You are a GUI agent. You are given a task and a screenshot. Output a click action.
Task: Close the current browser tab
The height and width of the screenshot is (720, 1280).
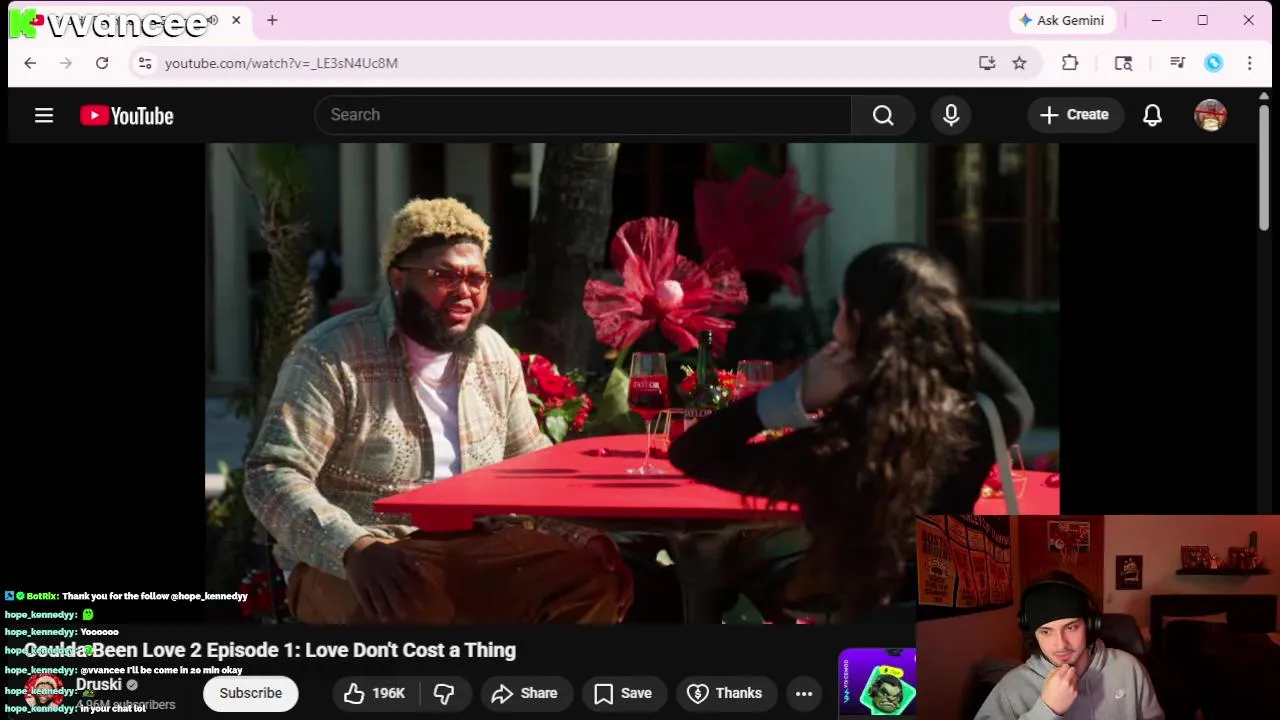(x=236, y=20)
